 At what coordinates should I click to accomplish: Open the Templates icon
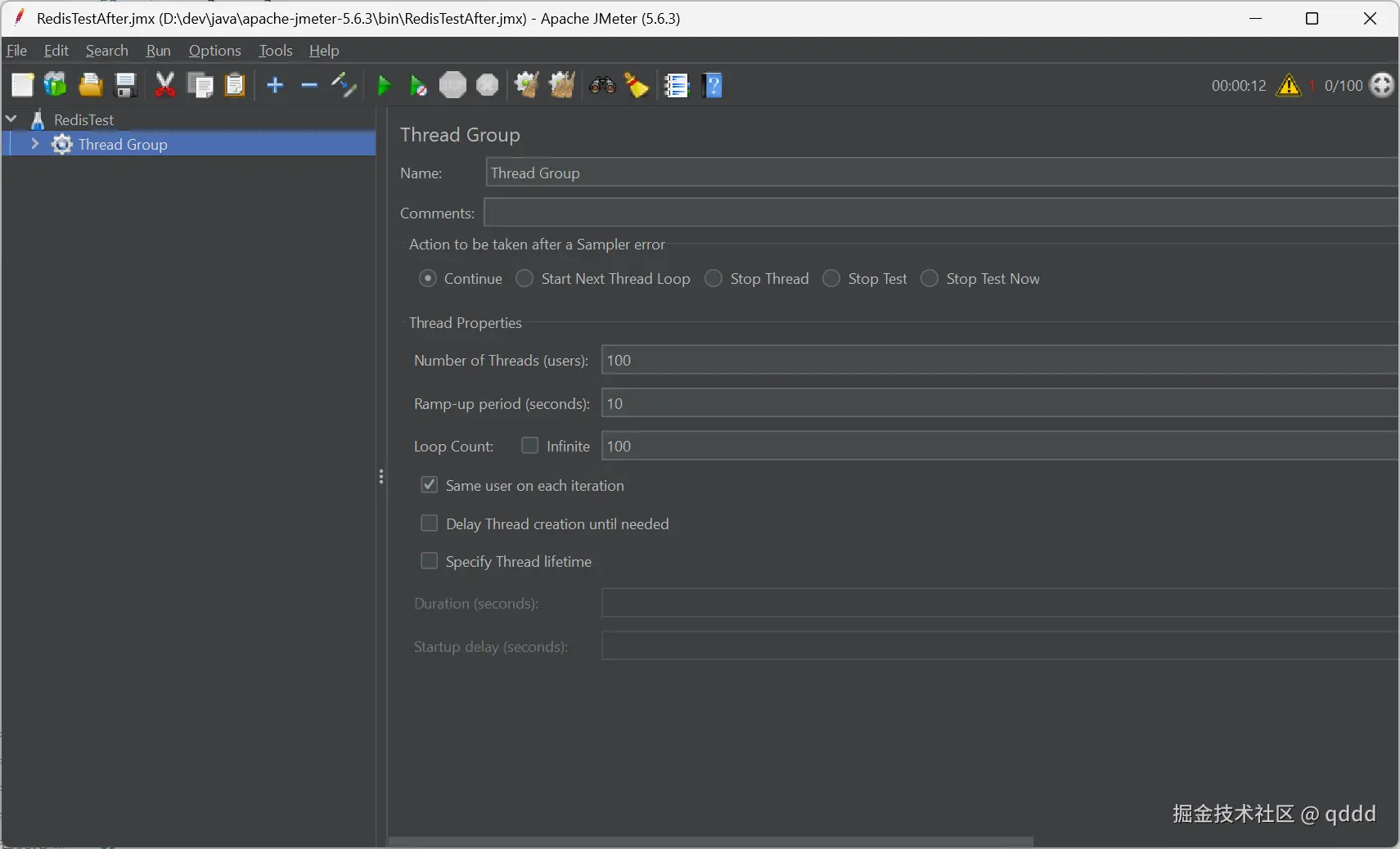[56, 85]
